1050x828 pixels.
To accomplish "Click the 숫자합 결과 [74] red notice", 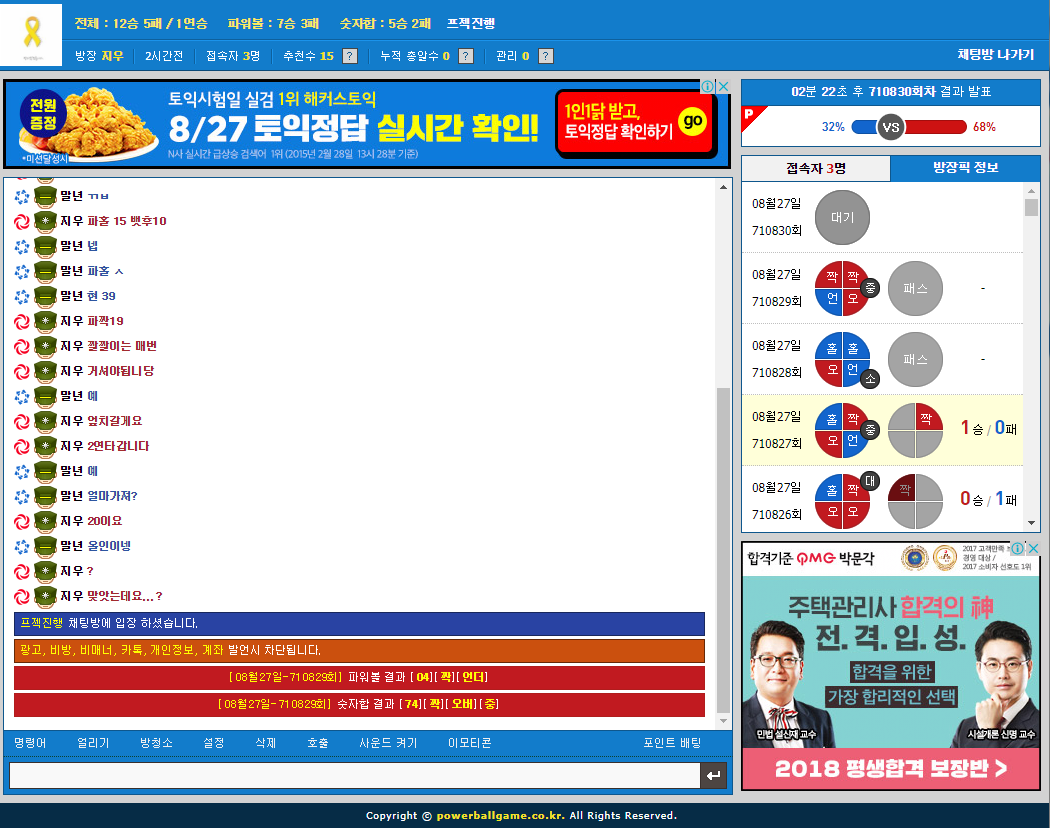I will [359, 704].
